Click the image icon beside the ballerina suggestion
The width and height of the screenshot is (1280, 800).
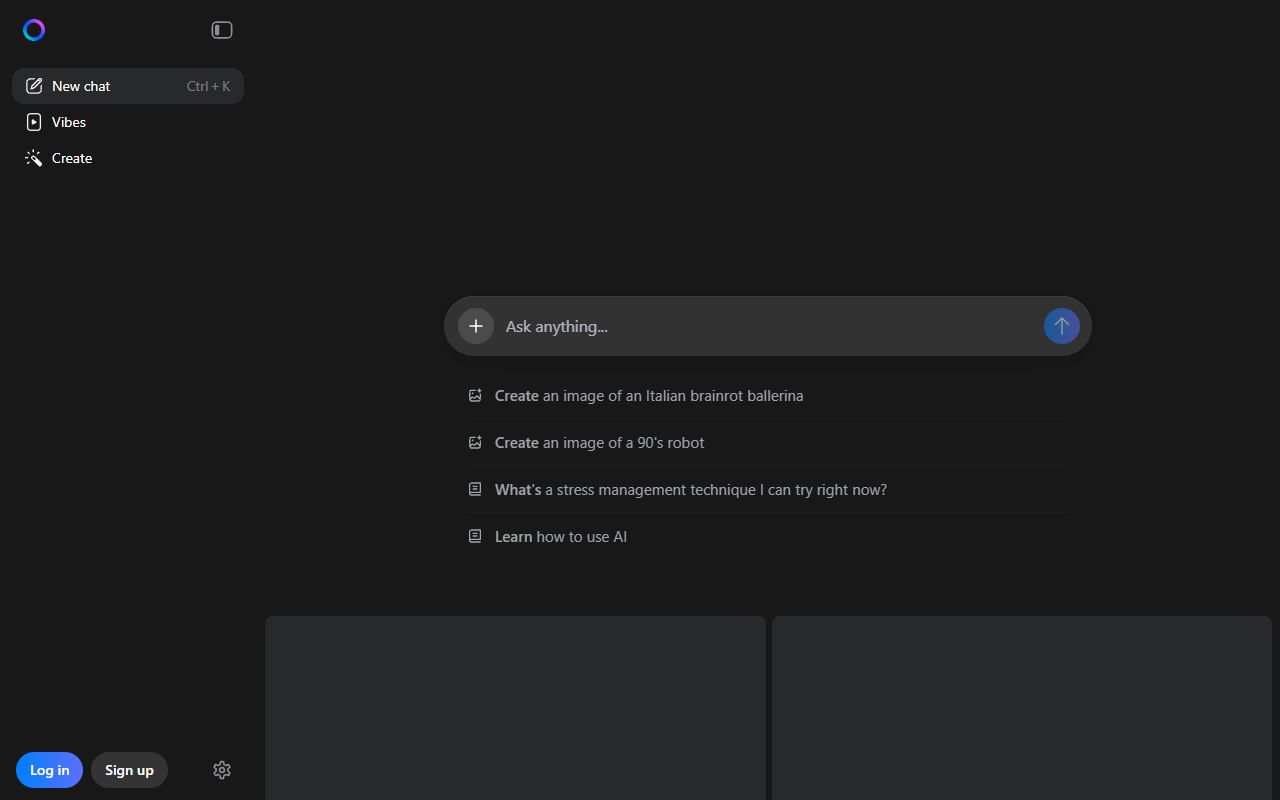pyautogui.click(x=474, y=395)
